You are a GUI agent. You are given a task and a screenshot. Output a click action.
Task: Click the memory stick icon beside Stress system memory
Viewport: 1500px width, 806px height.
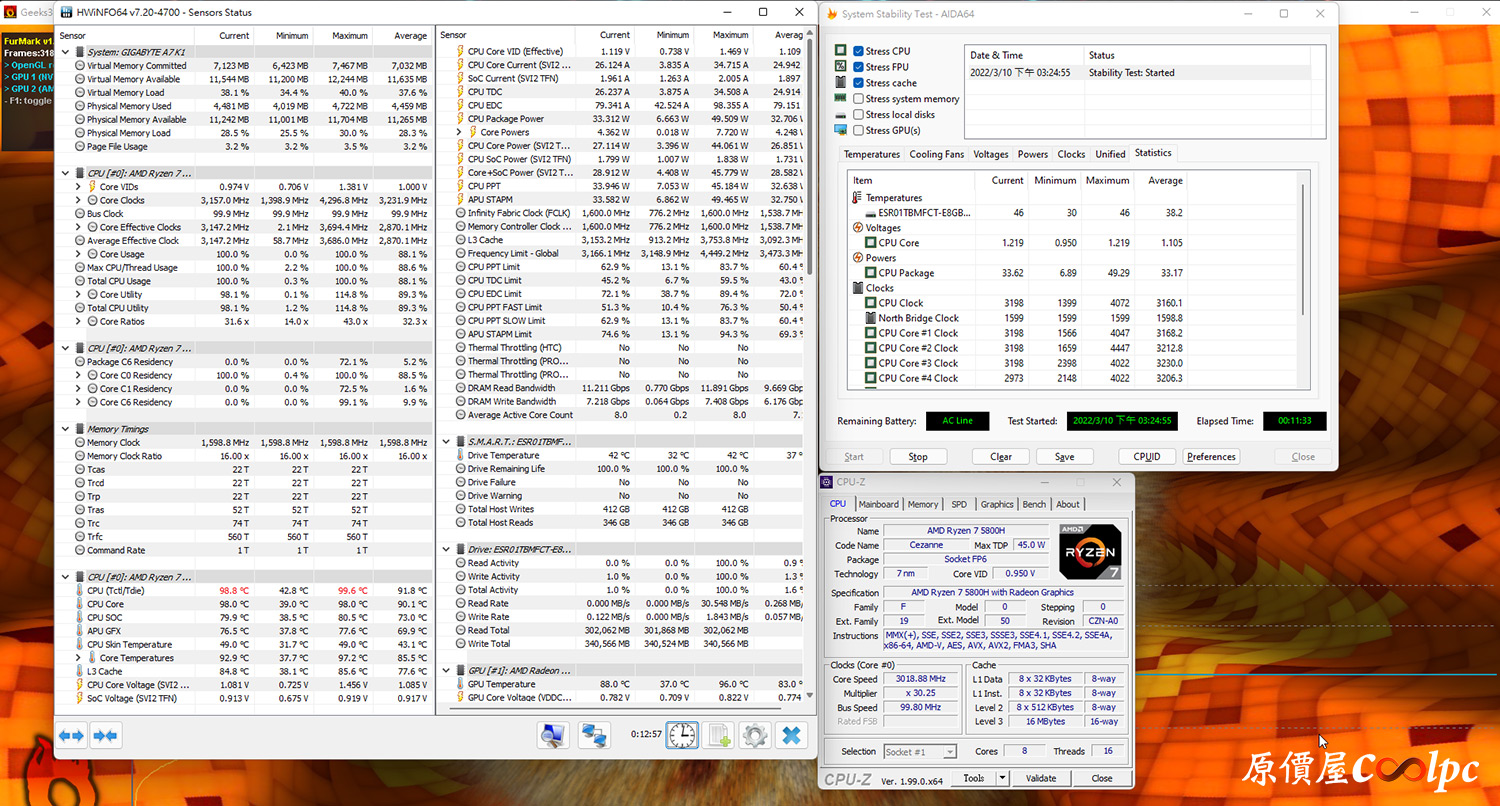pyautogui.click(x=841, y=98)
